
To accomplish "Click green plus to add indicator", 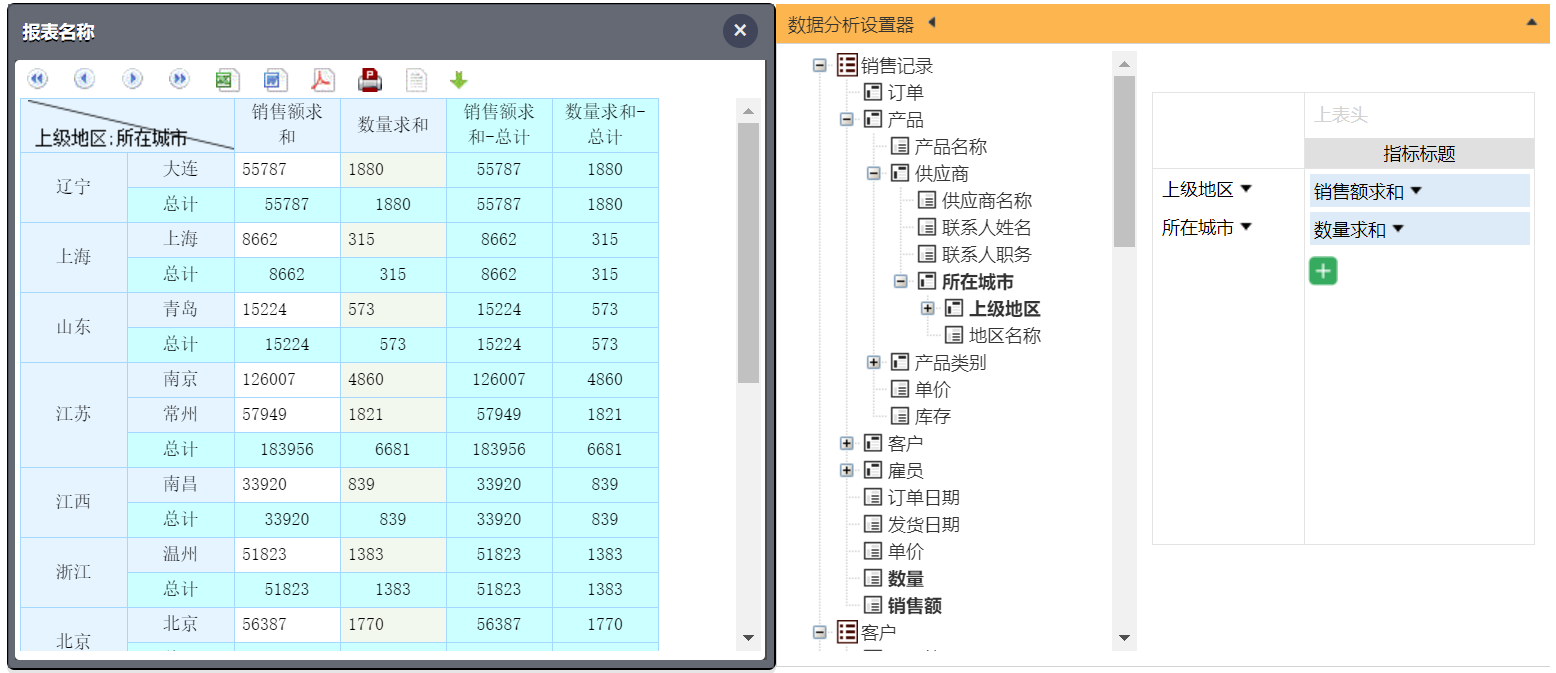I will [1323, 271].
